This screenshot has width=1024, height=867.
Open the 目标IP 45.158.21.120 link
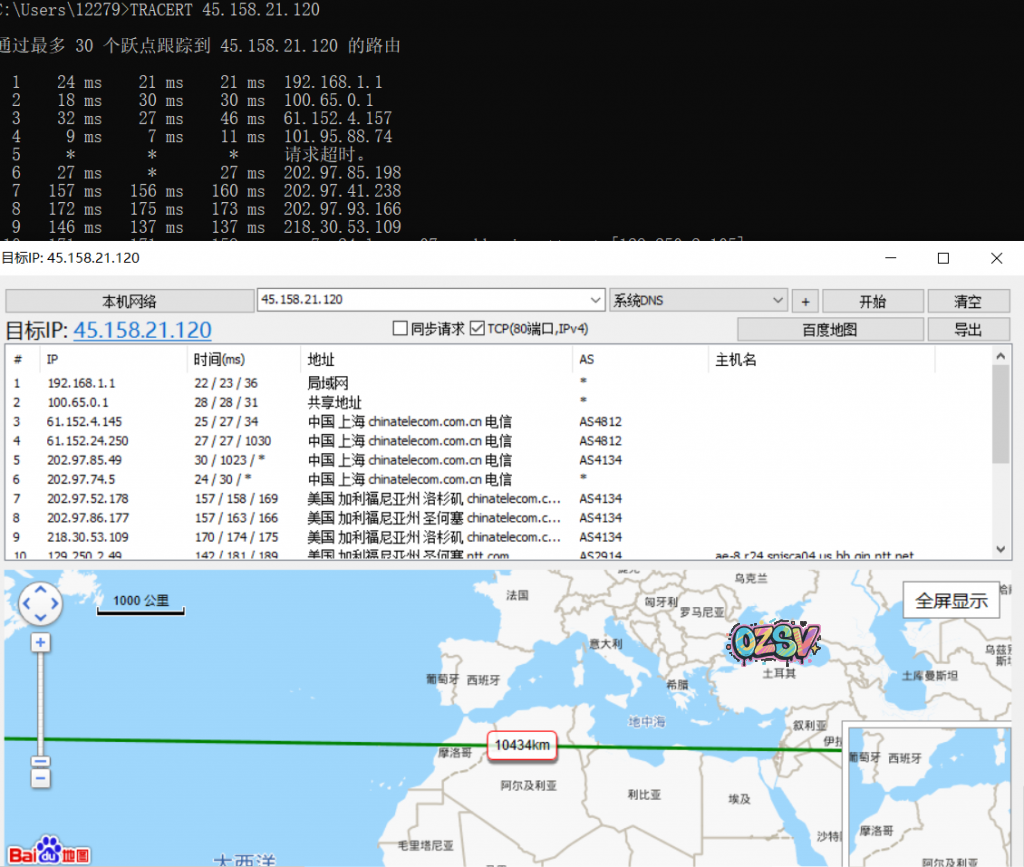point(142,331)
